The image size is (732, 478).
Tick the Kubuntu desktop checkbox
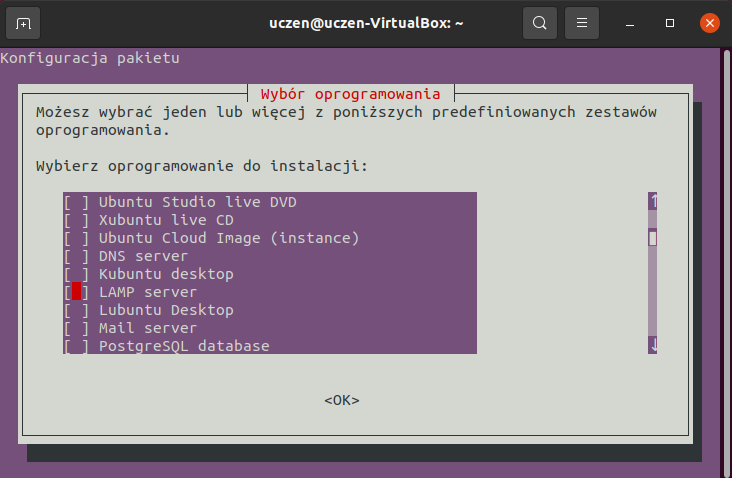tap(76, 274)
